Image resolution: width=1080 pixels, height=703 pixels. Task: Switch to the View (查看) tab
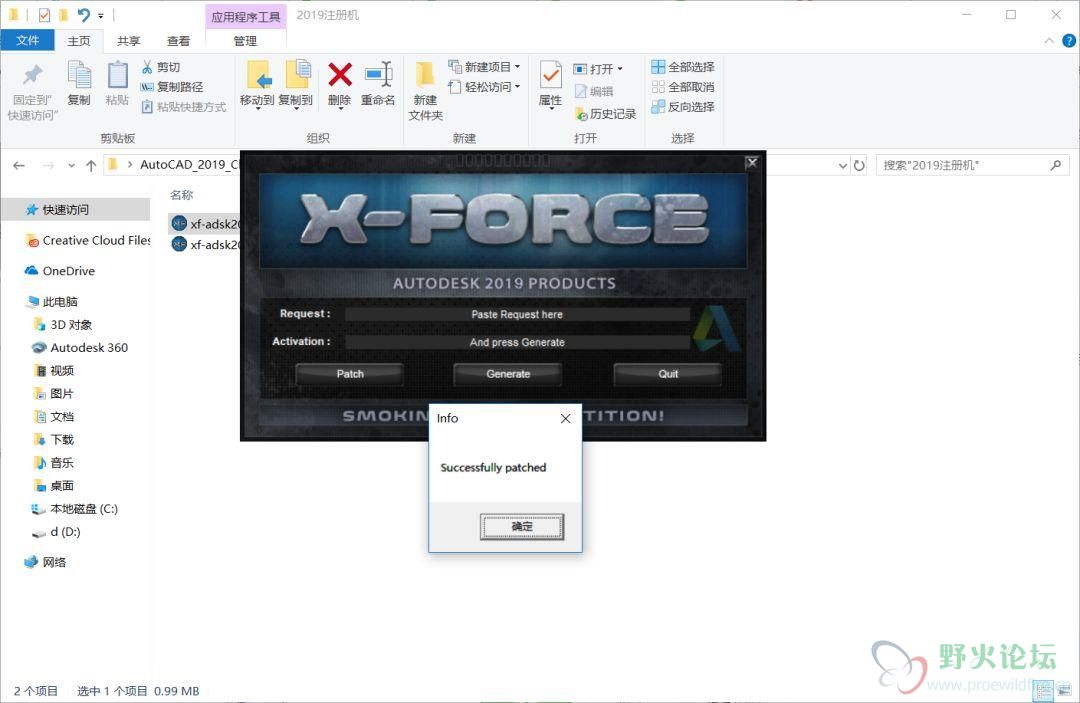point(178,41)
